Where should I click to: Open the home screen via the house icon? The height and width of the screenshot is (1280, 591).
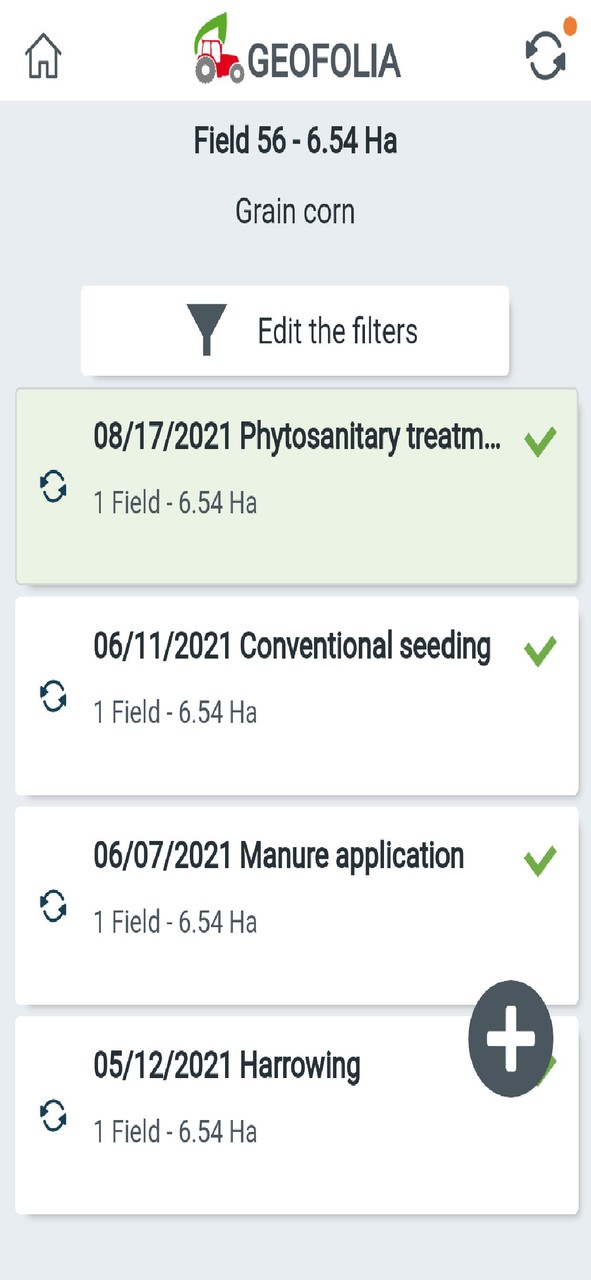(42, 57)
